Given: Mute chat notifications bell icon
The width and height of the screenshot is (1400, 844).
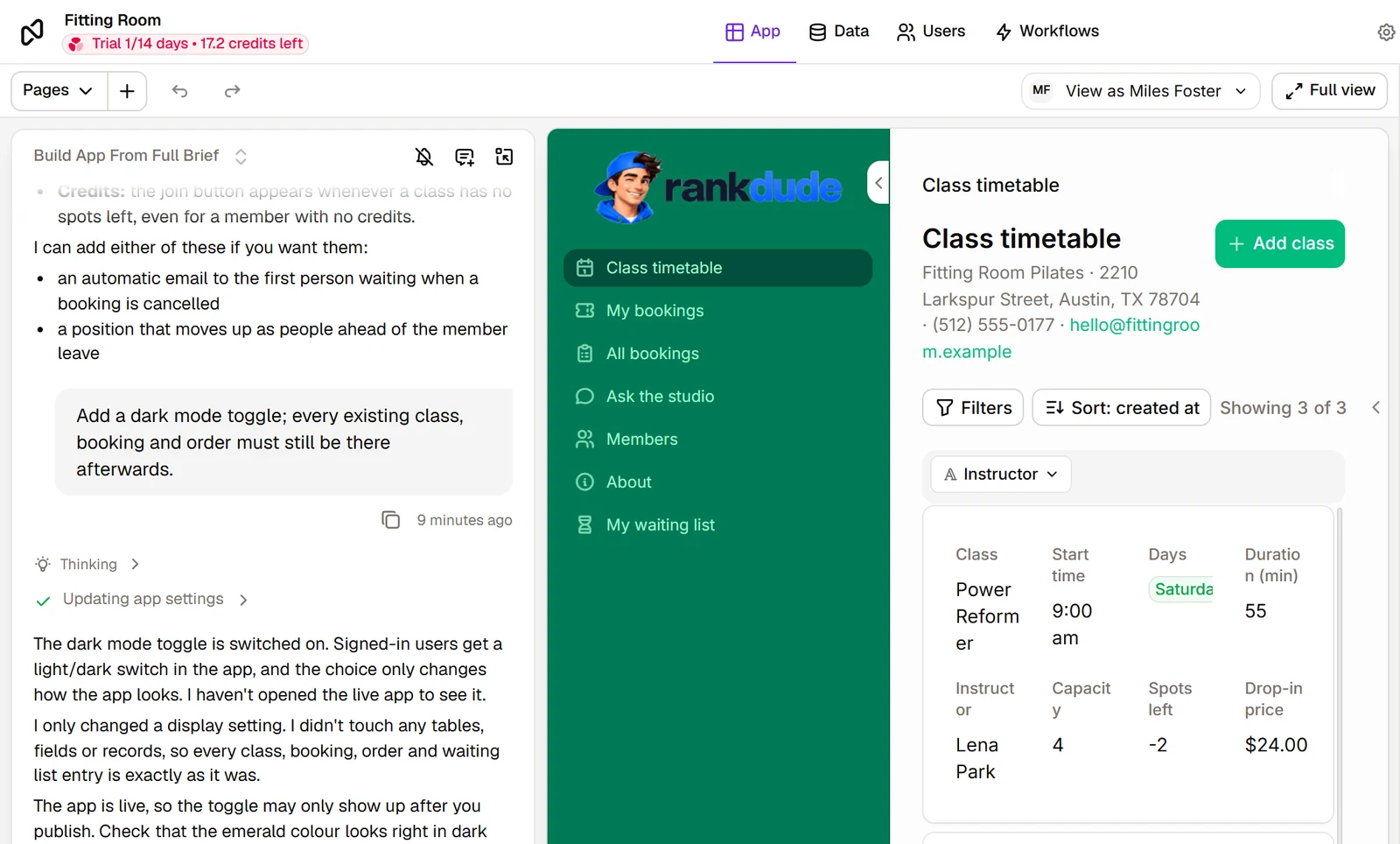Looking at the screenshot, I should [424, 157].
